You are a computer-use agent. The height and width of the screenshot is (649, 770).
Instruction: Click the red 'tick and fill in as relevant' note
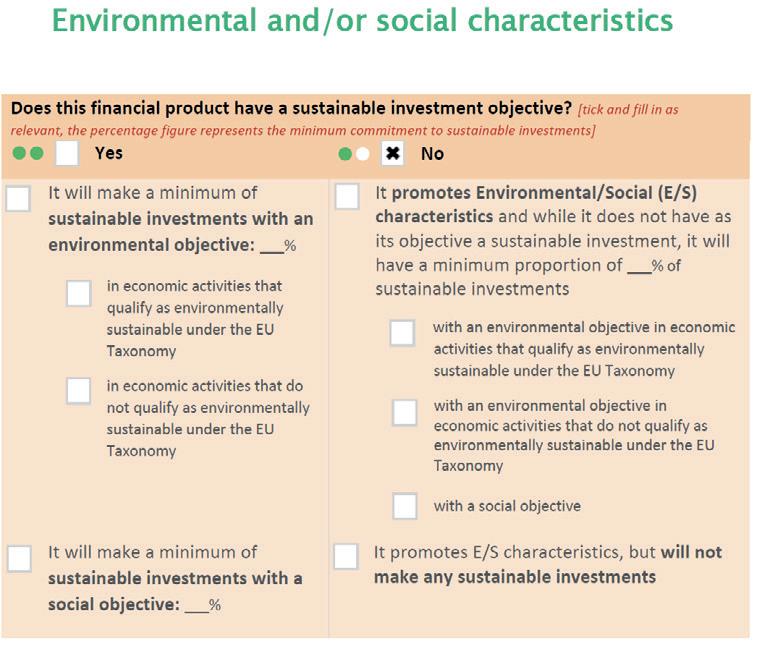pos(344,120)
